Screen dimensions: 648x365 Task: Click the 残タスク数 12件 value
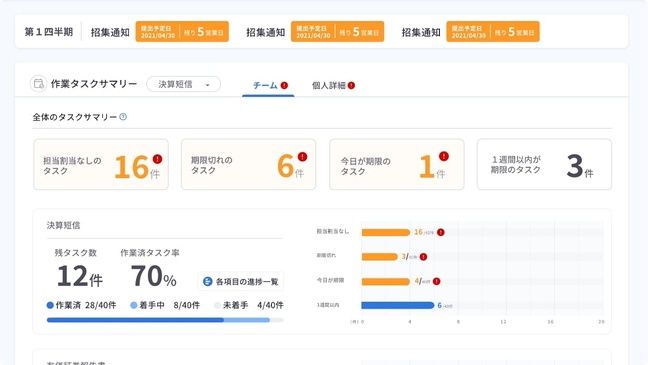point(79,276)
